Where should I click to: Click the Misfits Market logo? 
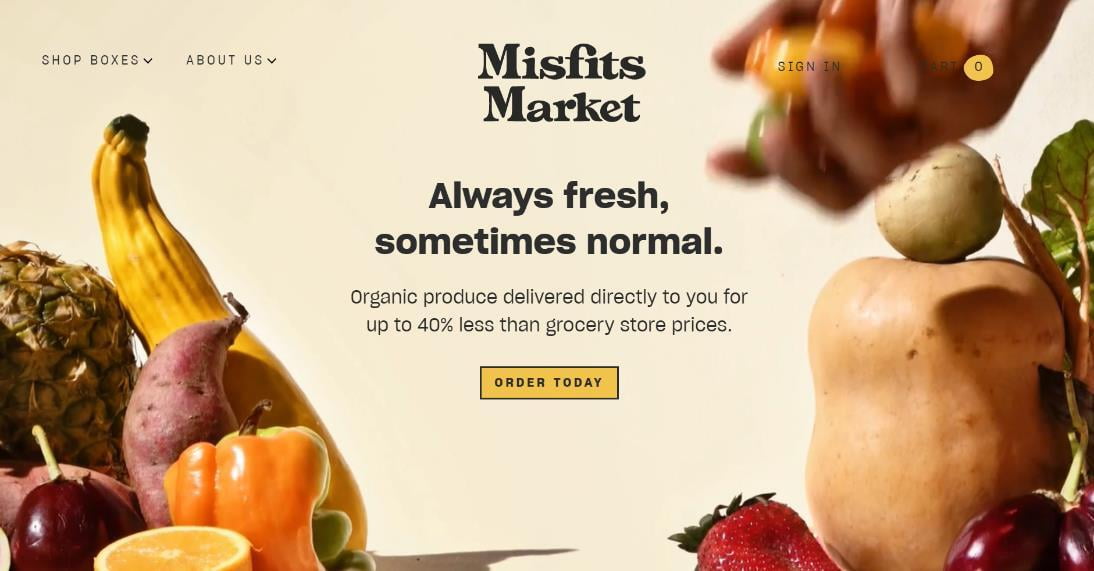click(x=562, y=83)
